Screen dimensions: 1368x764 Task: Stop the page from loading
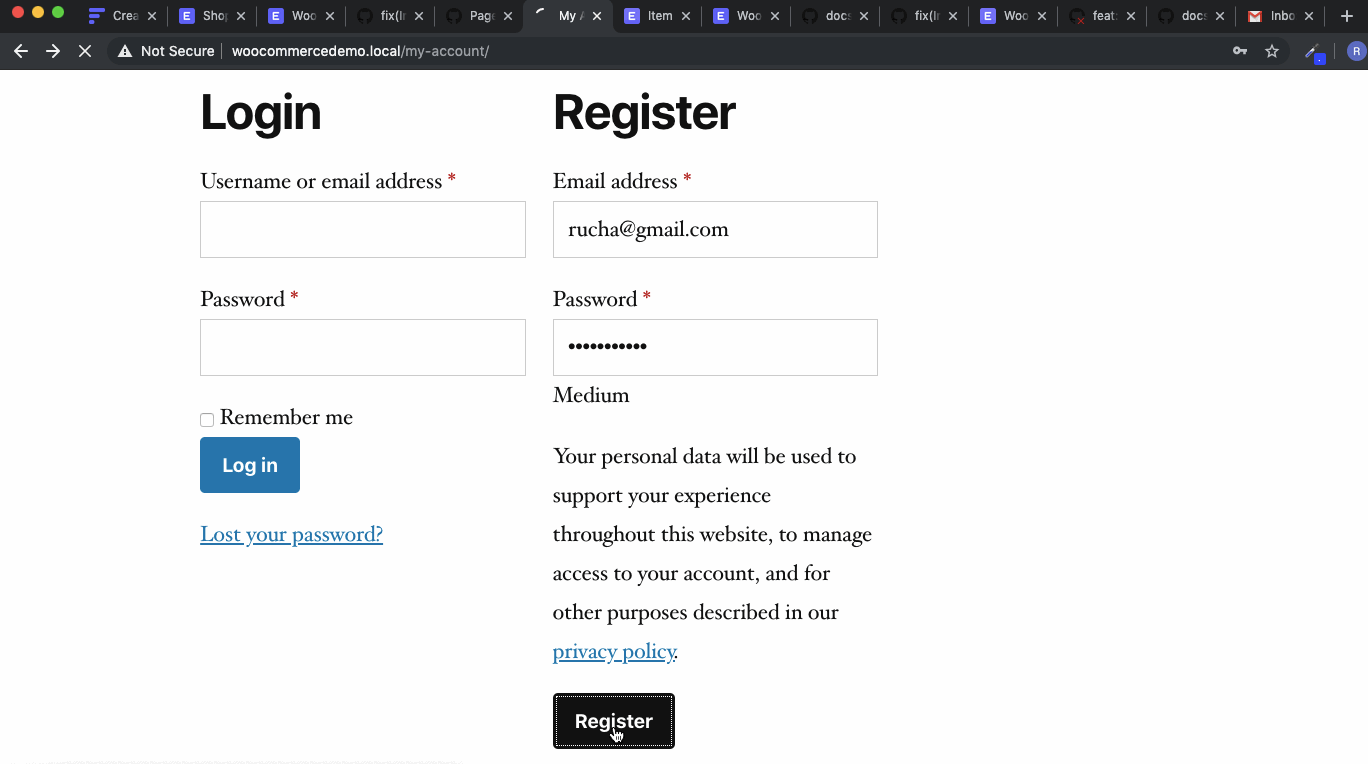coord(85,50)
